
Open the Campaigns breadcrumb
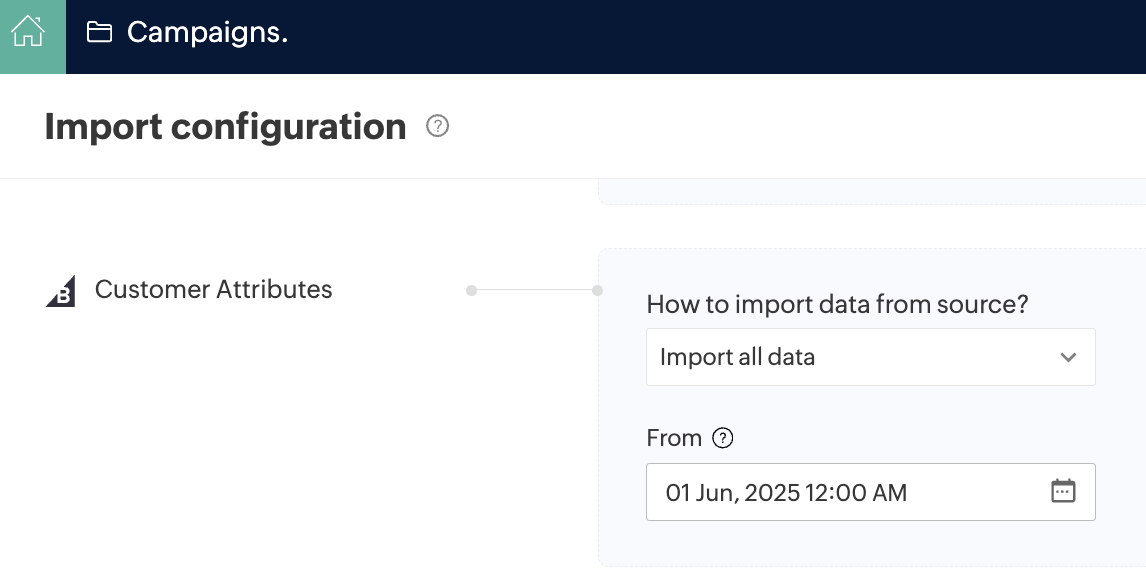207,33
